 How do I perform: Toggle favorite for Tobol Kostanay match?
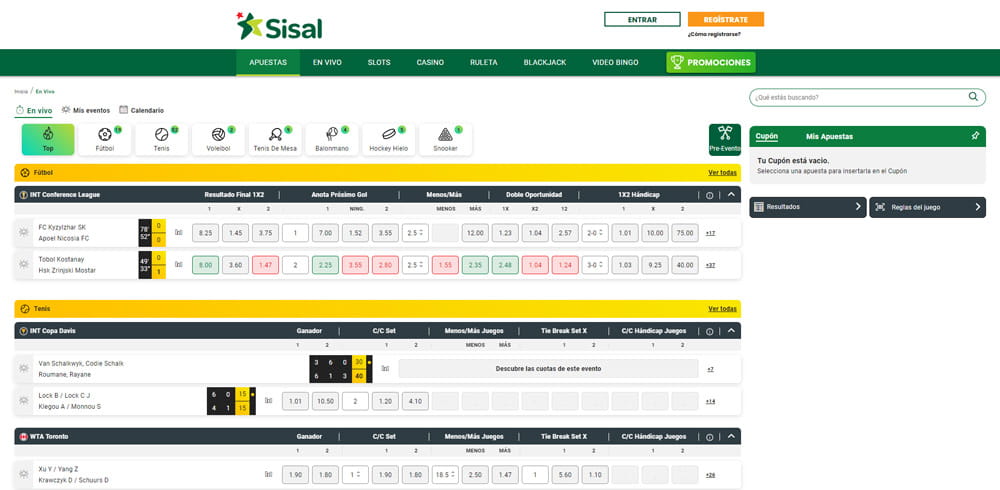[x=24, y=265]
